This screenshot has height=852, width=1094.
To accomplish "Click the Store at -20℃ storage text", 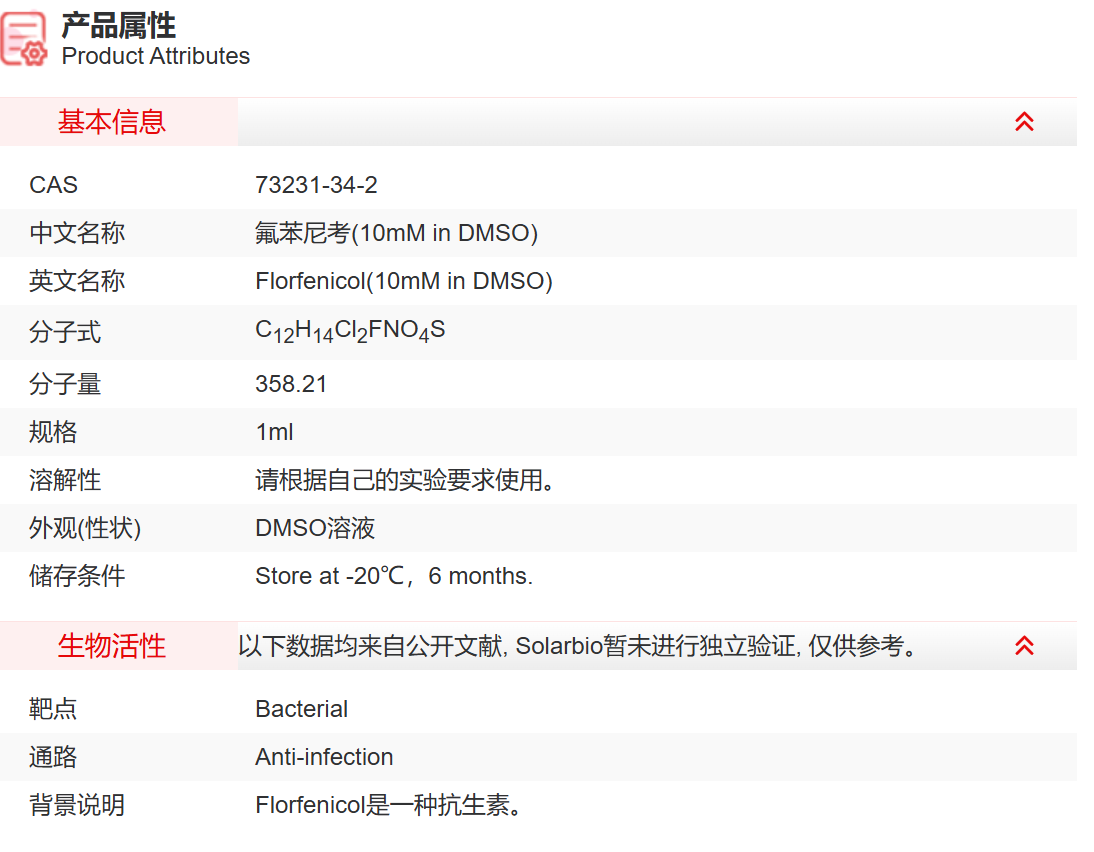I will 394,576.
